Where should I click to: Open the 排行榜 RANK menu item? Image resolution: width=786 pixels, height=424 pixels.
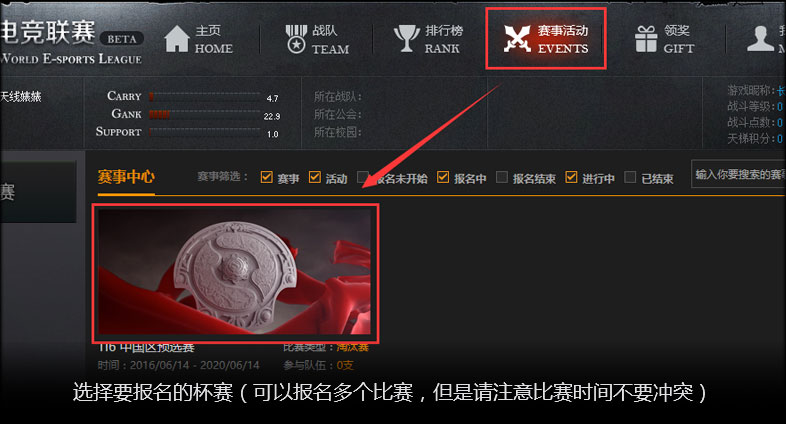click(x=443, y=39)
